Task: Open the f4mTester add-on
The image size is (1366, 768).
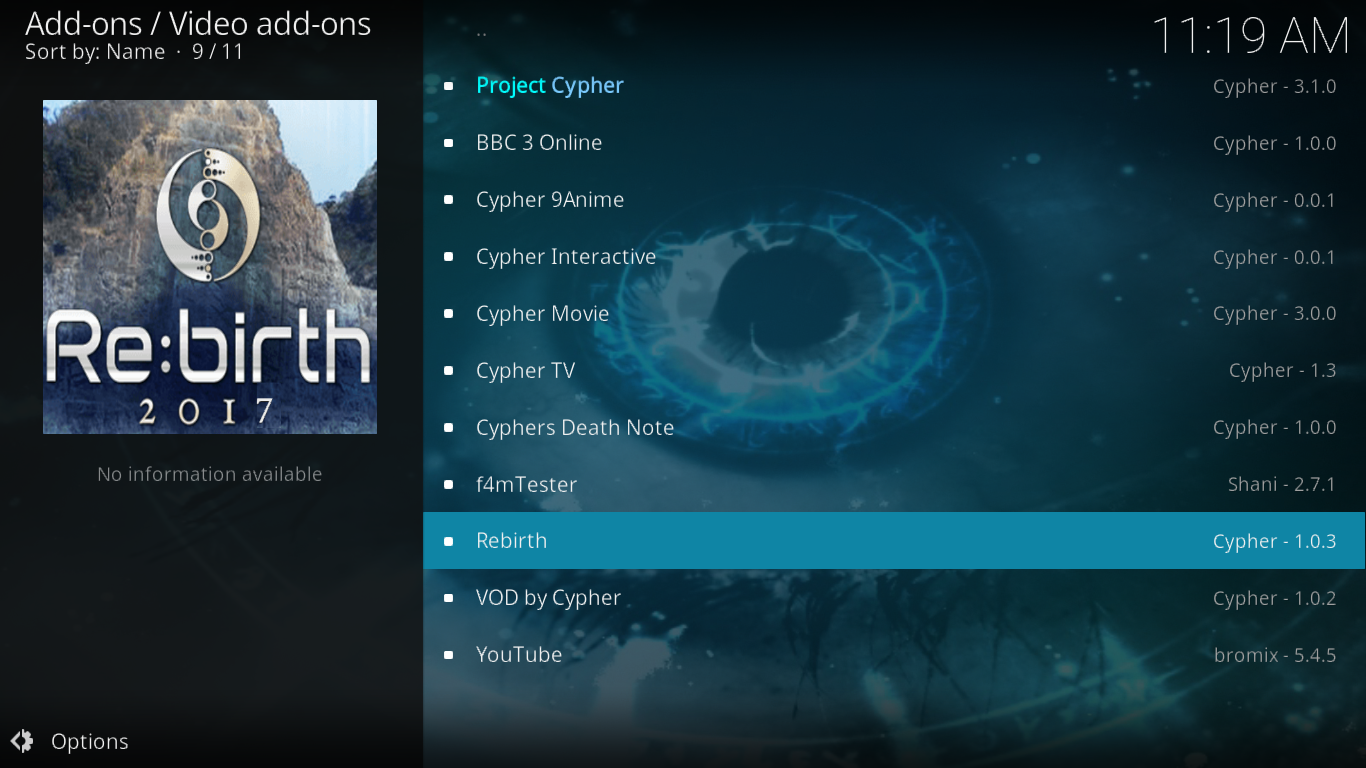Action: click(x=894, y=485)
